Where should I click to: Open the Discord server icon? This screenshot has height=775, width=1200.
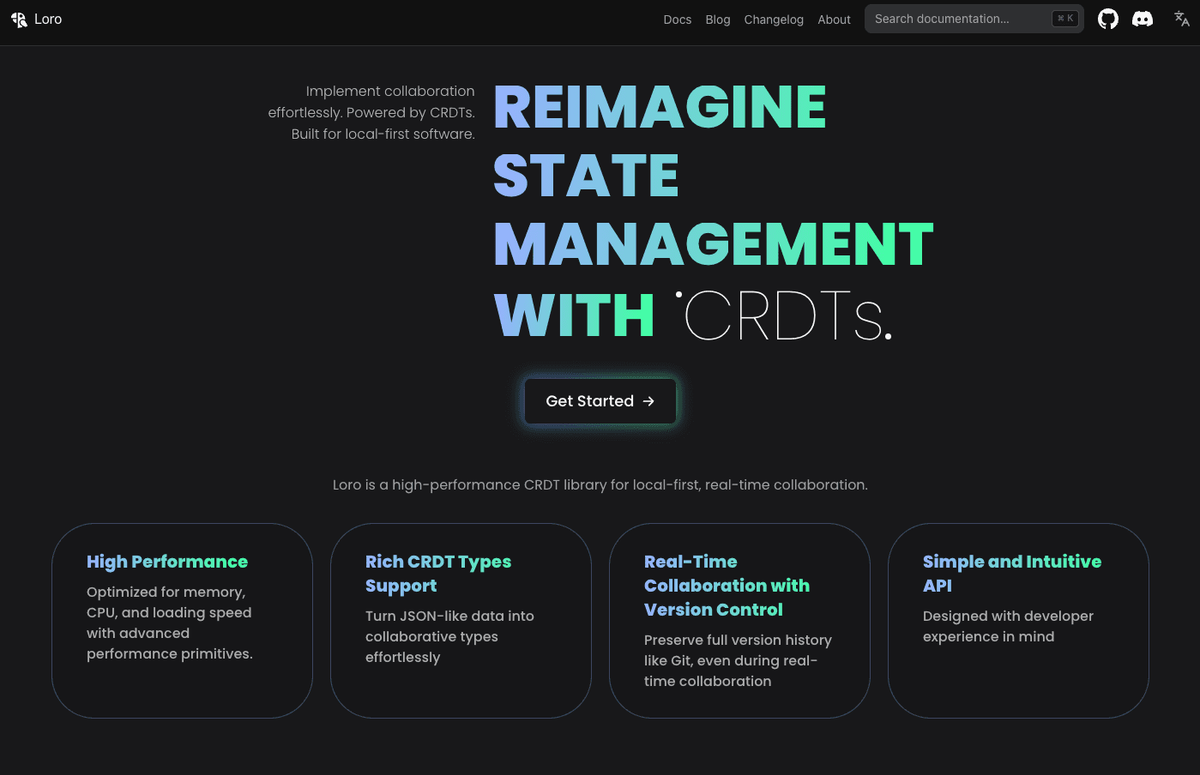[x=1142, y=19]
